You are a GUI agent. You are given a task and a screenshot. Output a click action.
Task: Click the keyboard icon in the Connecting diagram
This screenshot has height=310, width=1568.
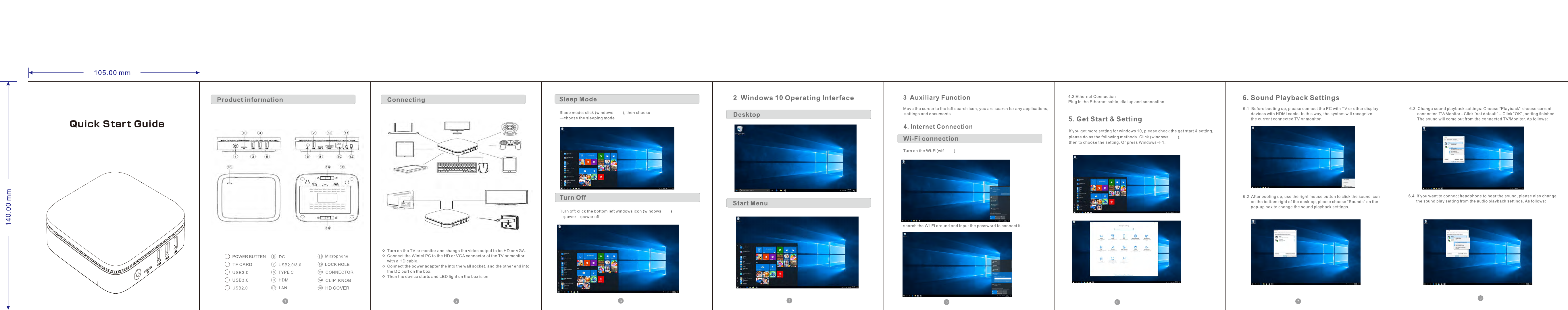click(457, 167)
